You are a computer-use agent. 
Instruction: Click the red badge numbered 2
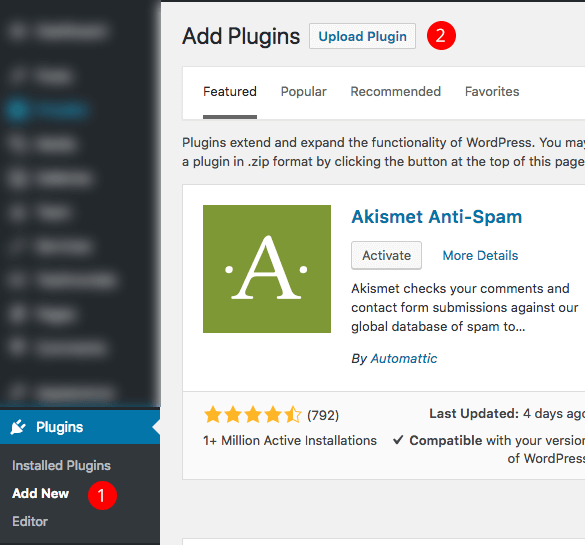point(441,36)
